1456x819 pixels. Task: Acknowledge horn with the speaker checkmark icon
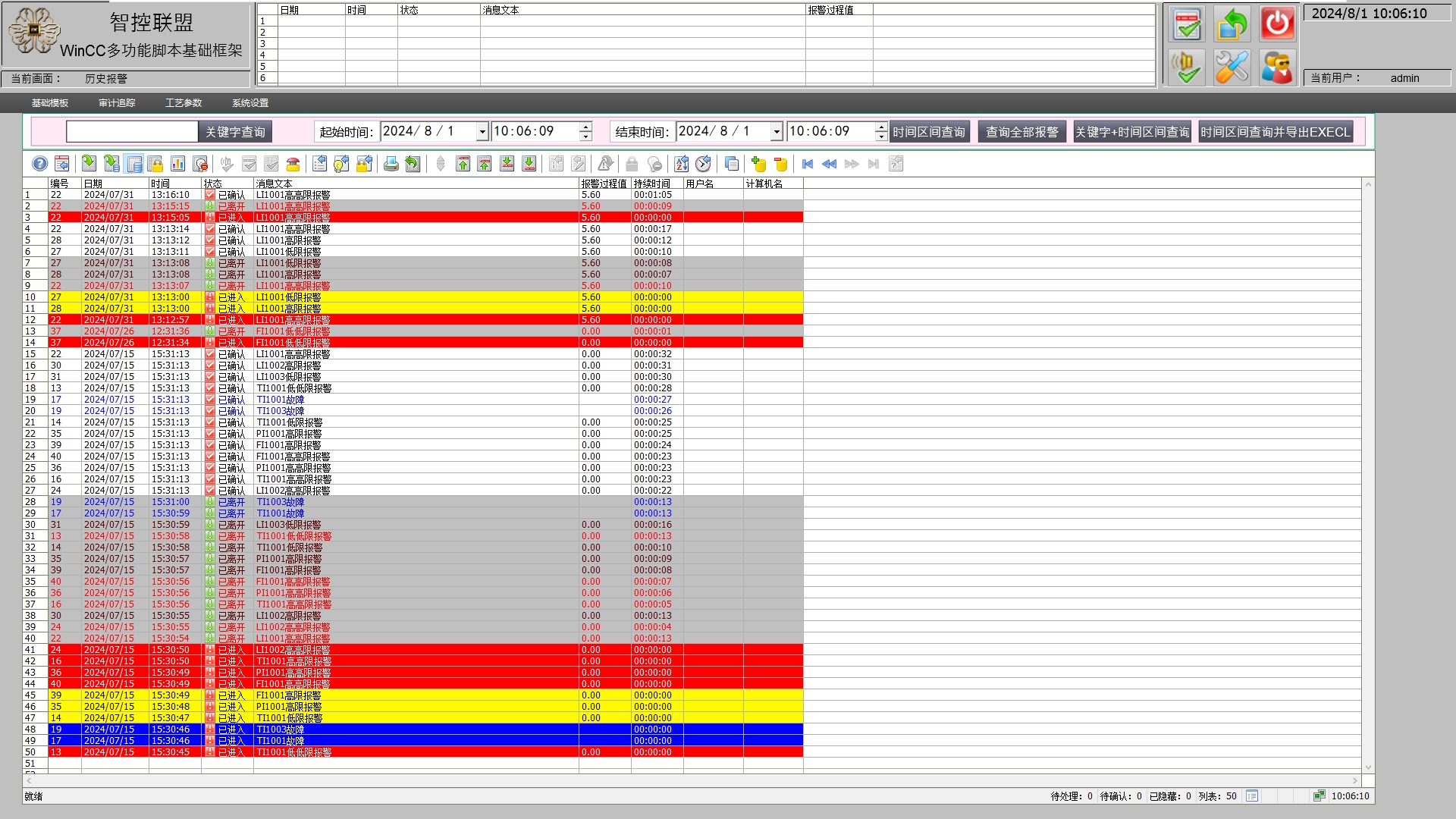click(1186, 67)
